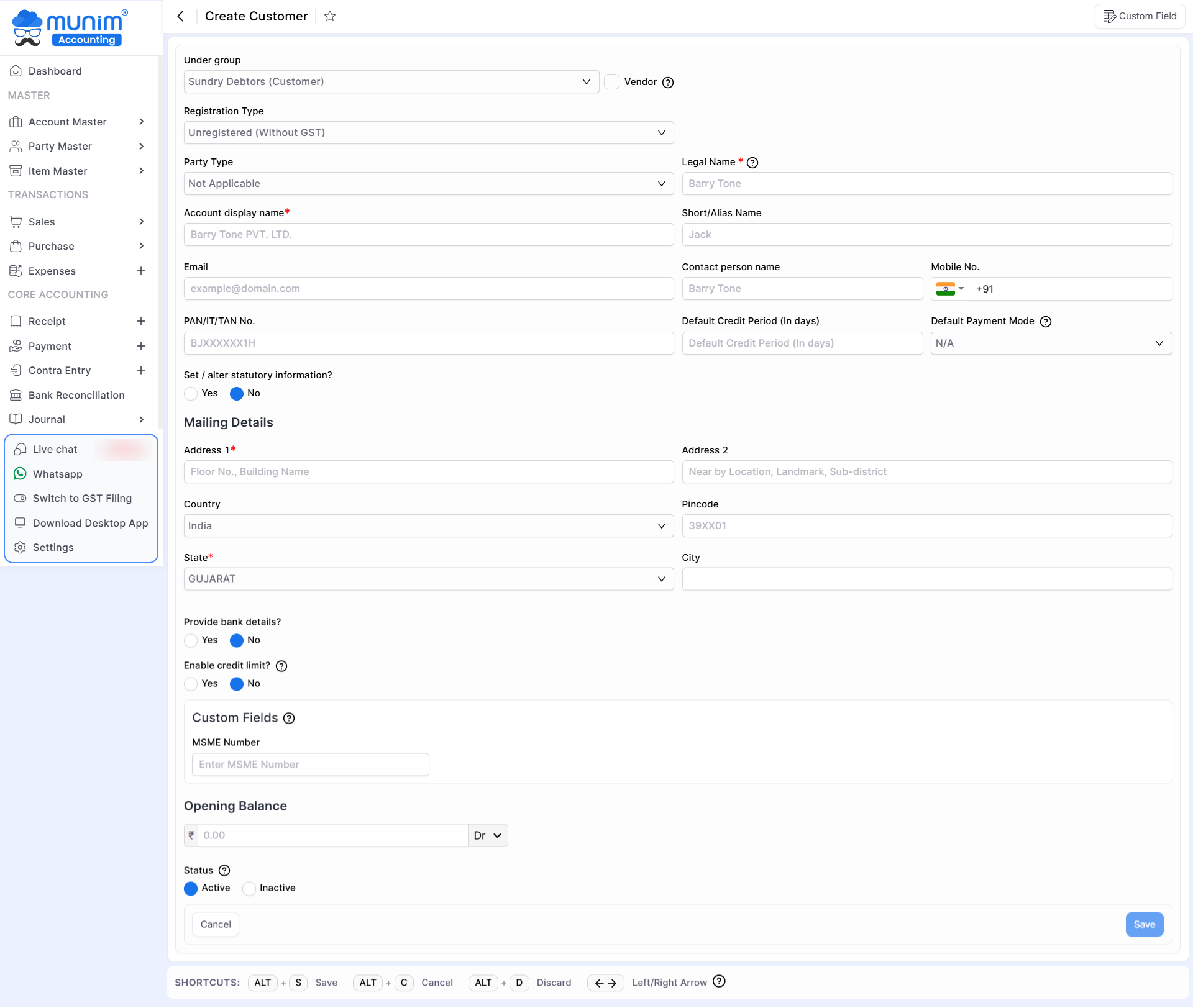Tick the Vendor checkbox
The width and height of the screenshot is (1193, 1008).
612,82
